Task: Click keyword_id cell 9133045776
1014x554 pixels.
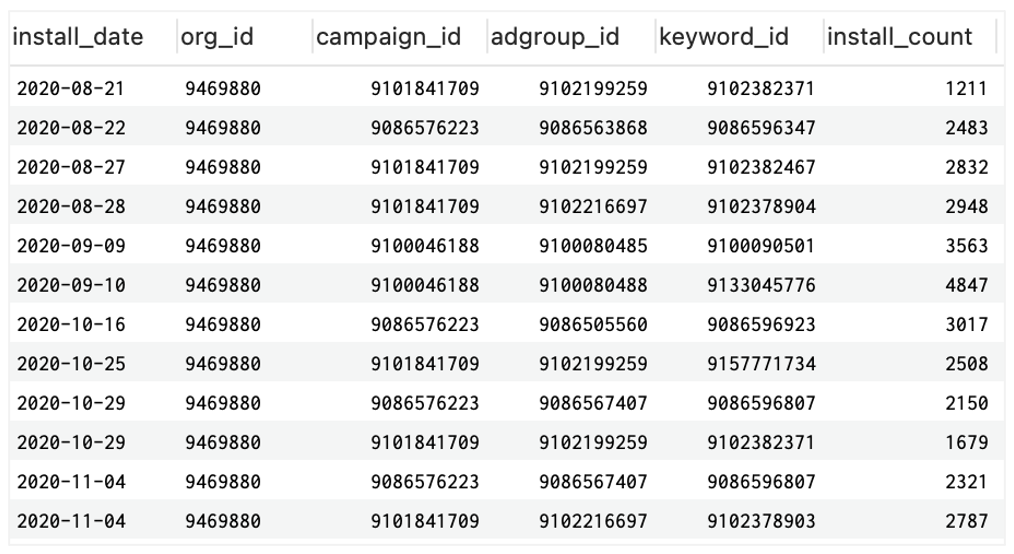Action: click(760, 286)
